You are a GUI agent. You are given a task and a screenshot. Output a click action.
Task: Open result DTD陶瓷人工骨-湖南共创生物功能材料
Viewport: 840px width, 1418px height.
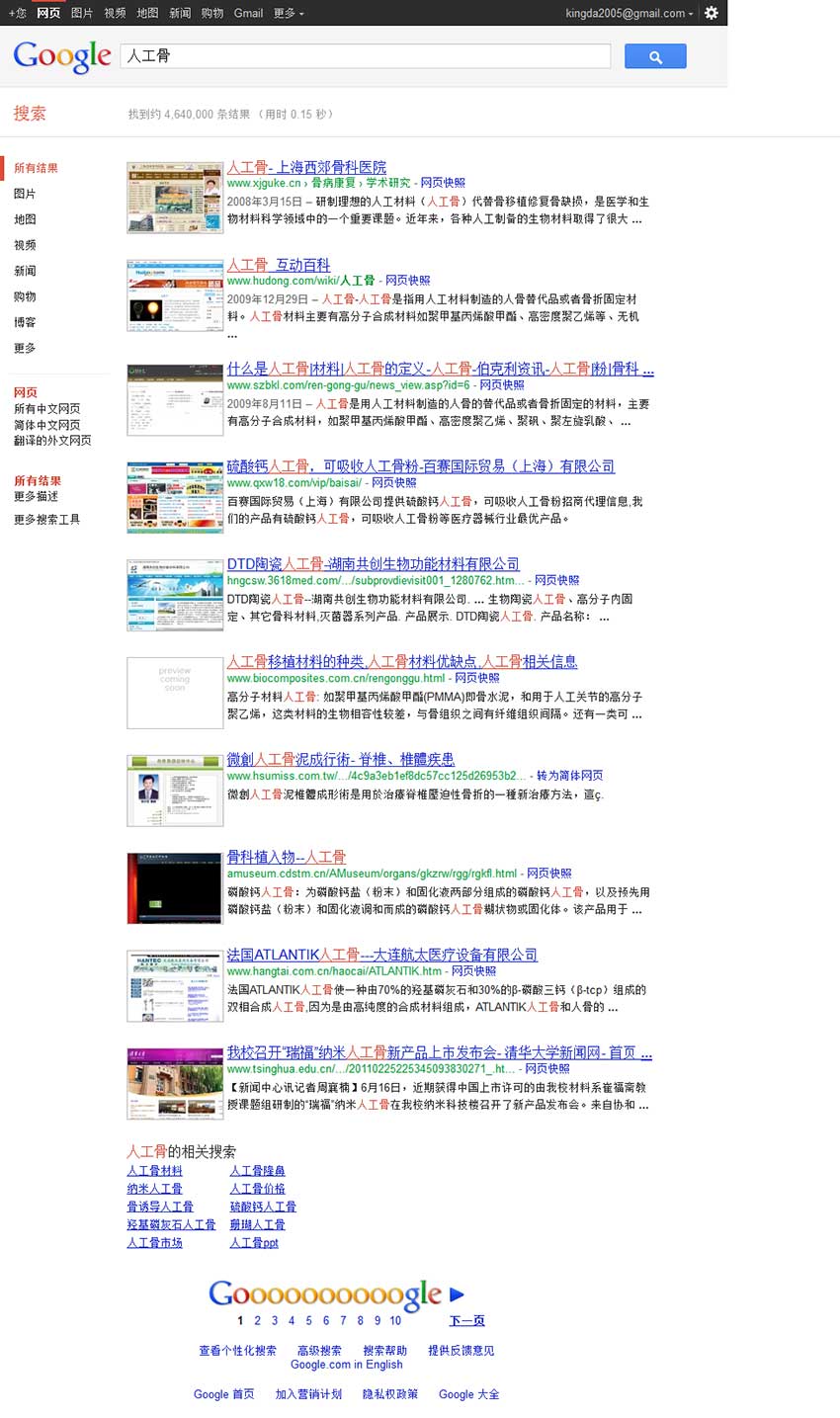(374, 563)
